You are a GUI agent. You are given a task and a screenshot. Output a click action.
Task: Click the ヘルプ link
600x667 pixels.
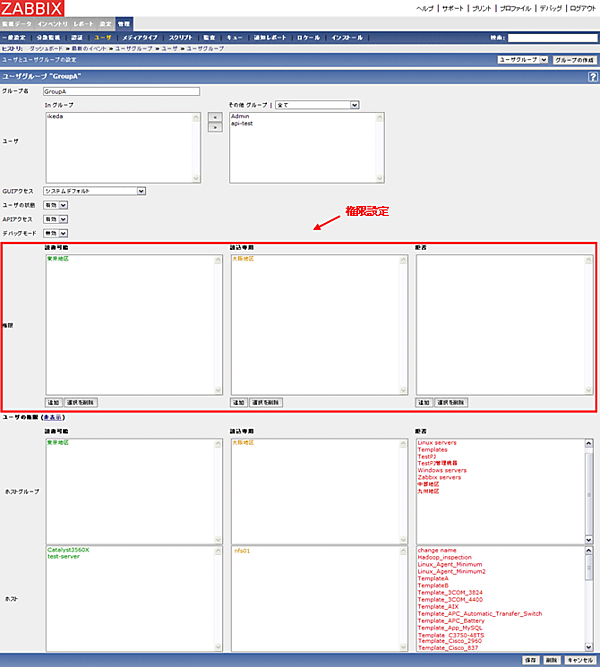tap(425, 9)
